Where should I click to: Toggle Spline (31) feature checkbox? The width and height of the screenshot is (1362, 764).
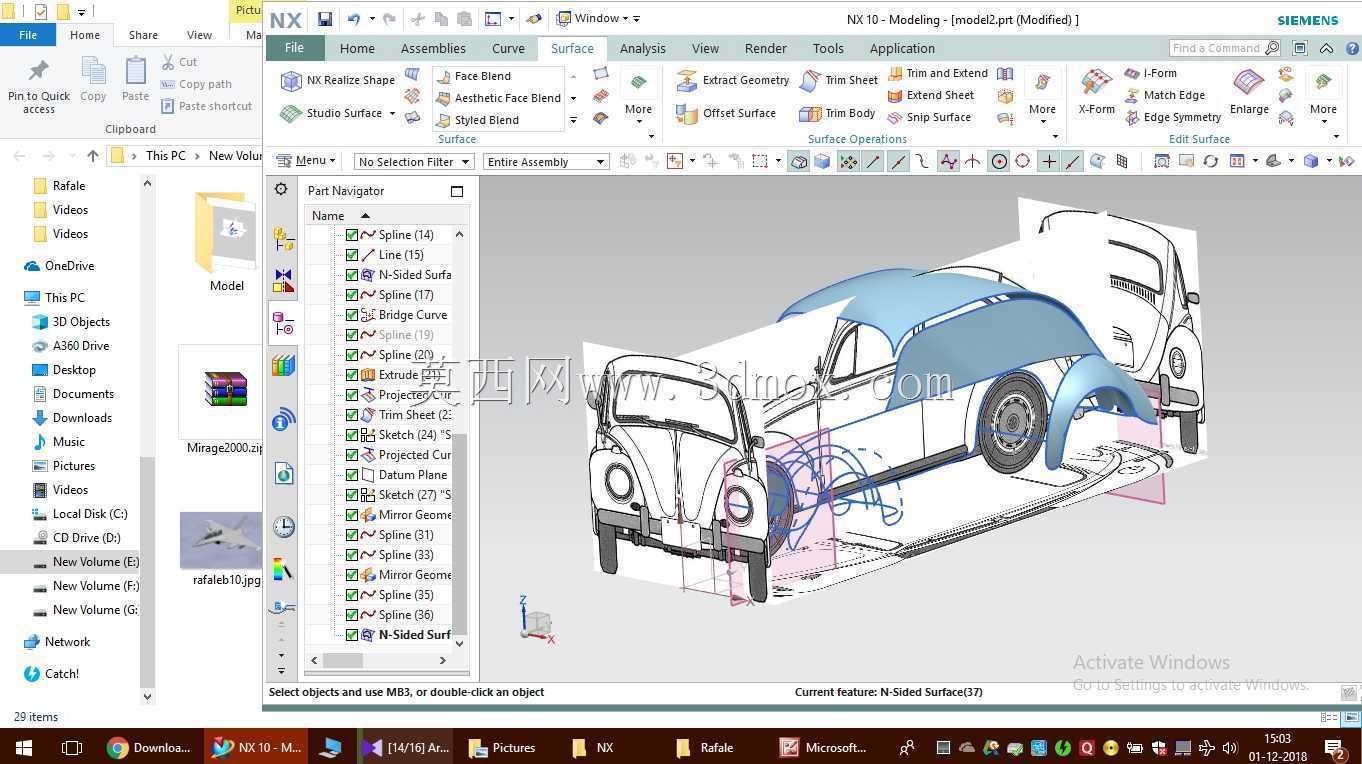352,535
